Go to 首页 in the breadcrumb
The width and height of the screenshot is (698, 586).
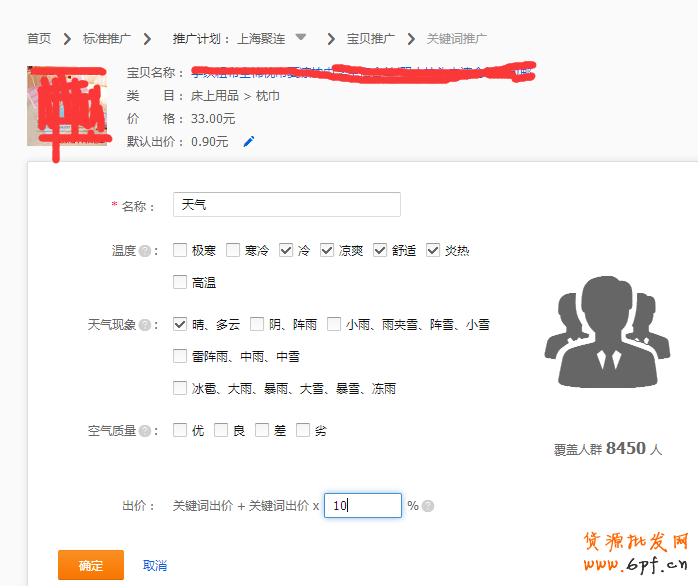click(x=39, y=39)
